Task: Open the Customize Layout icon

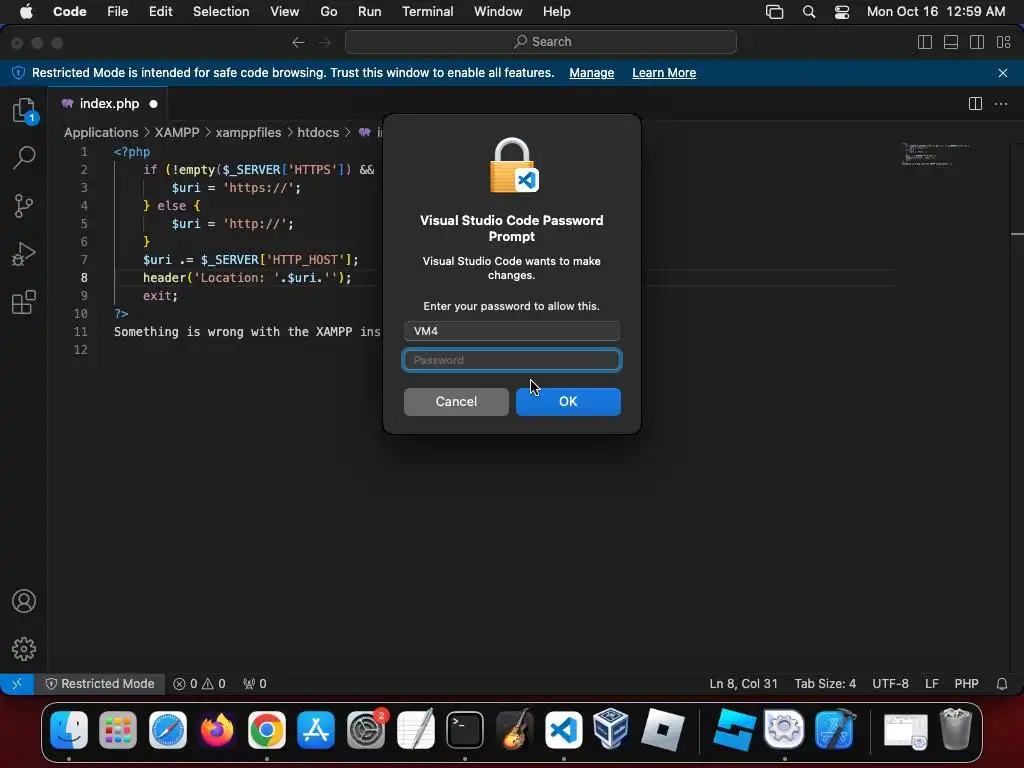Action: (x=1003, y=42)
